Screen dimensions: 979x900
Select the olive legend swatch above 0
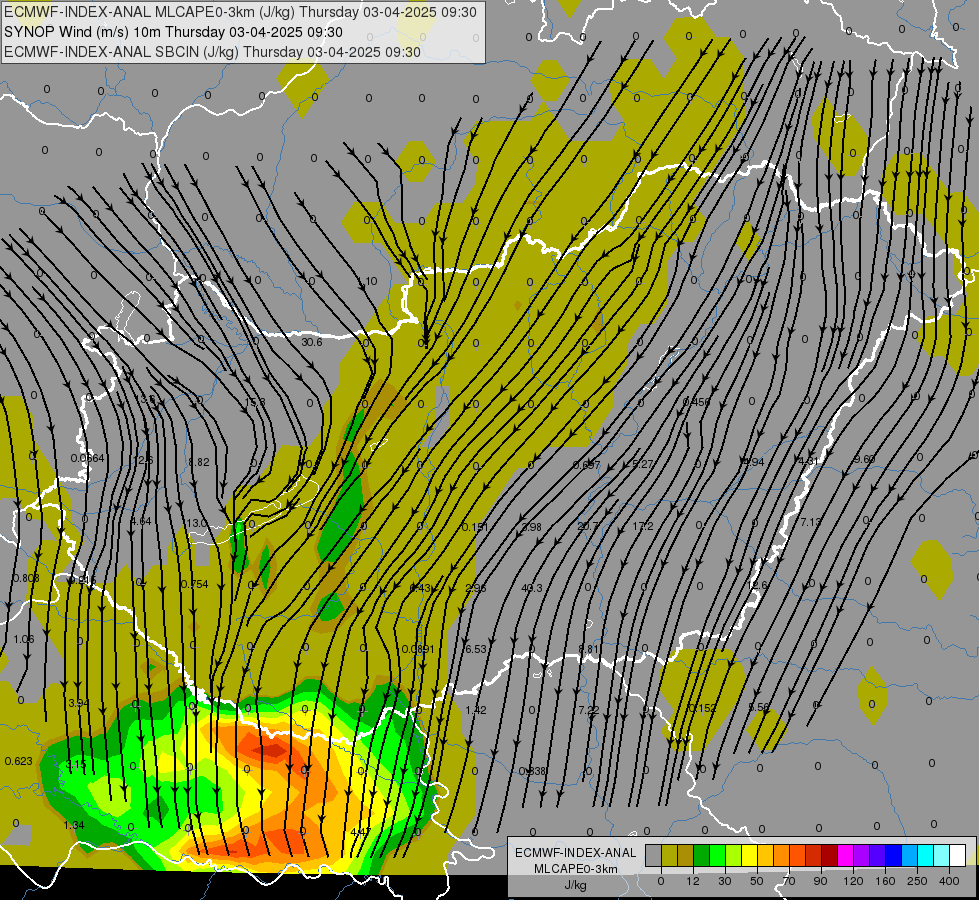pos(669,855)
